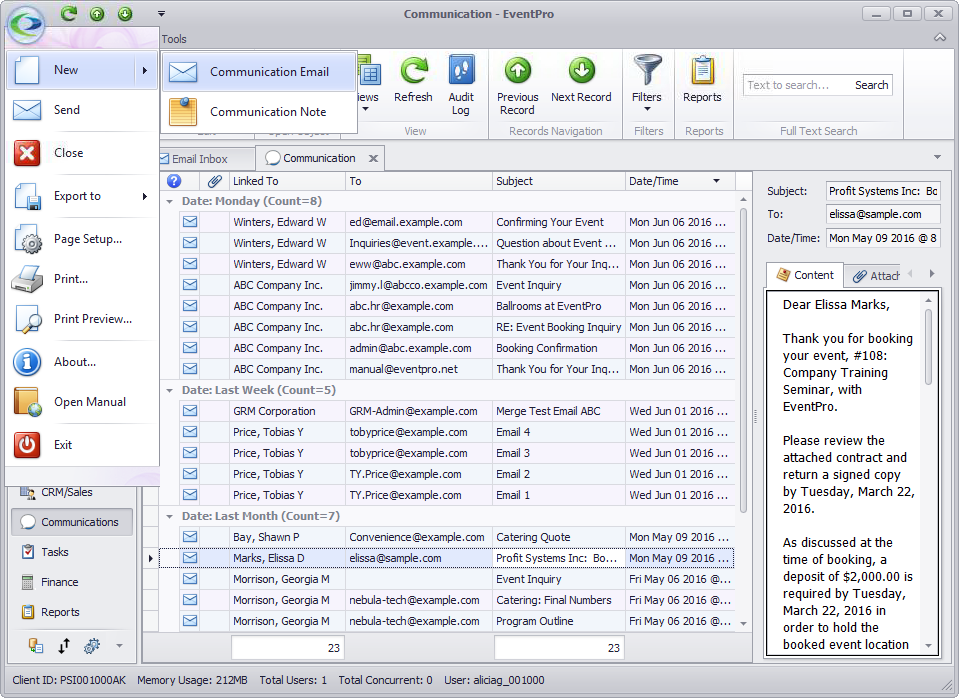This screenshot has width=959, height=698.
Task: Click the green down-arrow quick access icon
Action: pyautogui.click(x=125, y=13)
